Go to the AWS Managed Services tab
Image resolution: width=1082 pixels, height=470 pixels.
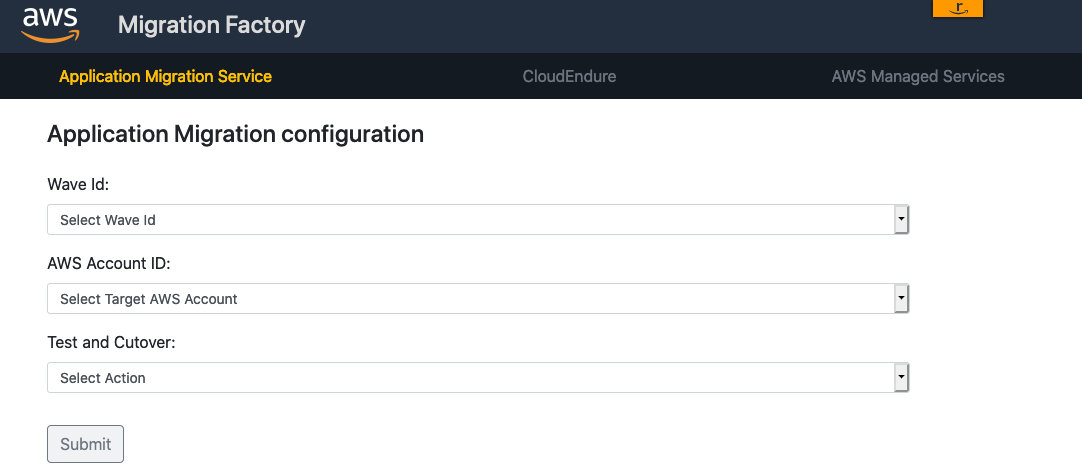[918, 76]
